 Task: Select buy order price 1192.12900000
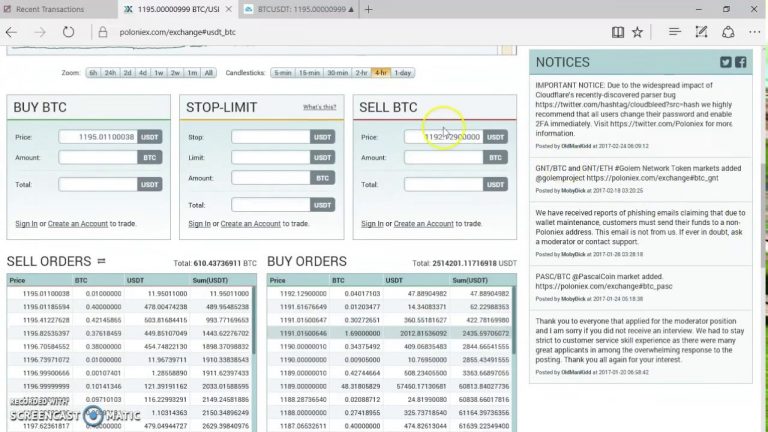coord(303,294)
